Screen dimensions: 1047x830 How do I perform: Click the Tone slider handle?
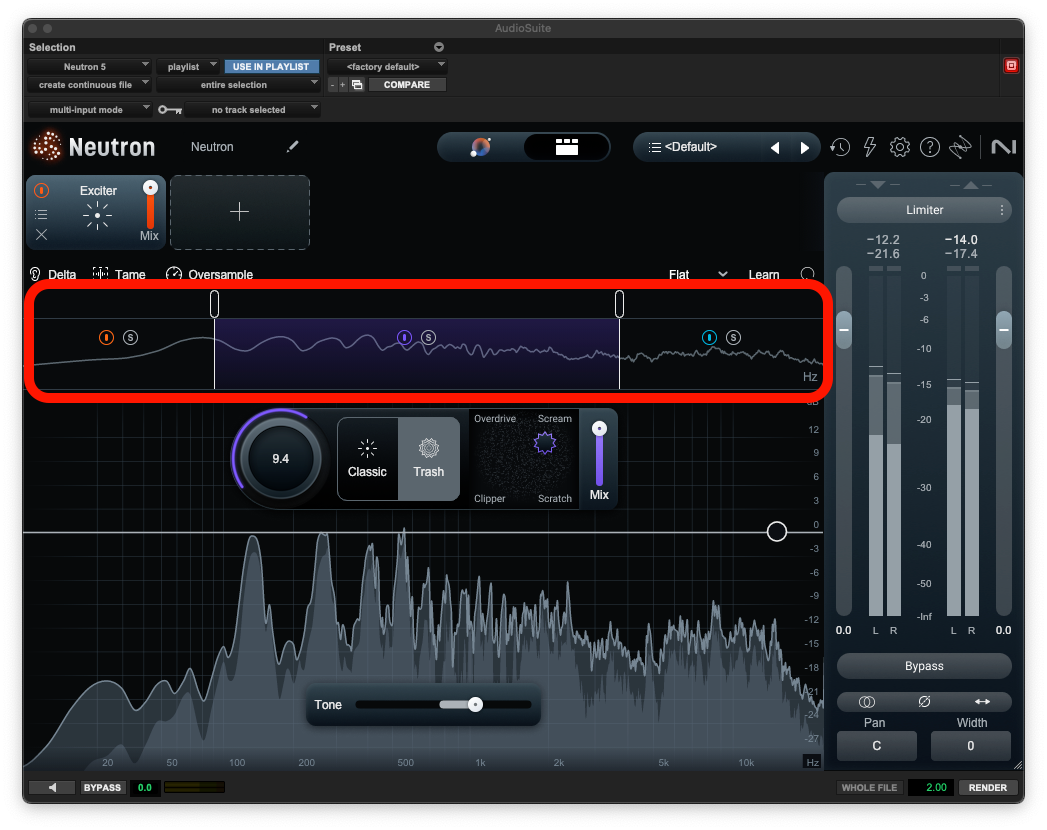coord(475,705)
